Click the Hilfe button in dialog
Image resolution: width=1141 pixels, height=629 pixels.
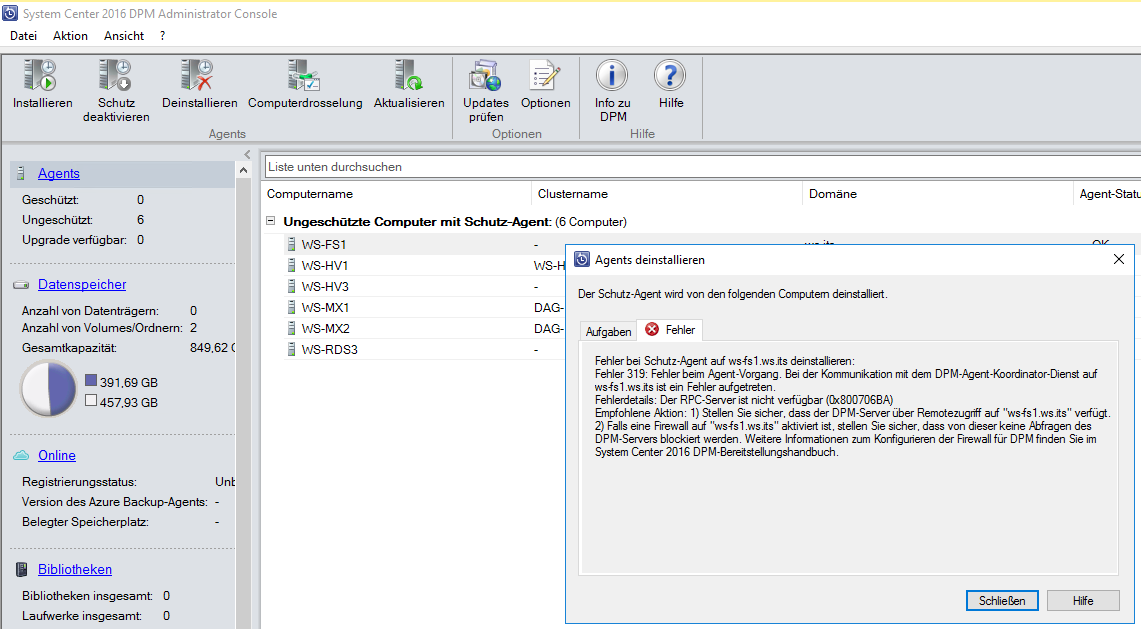pyautogui.click(x=1083, y=601)
